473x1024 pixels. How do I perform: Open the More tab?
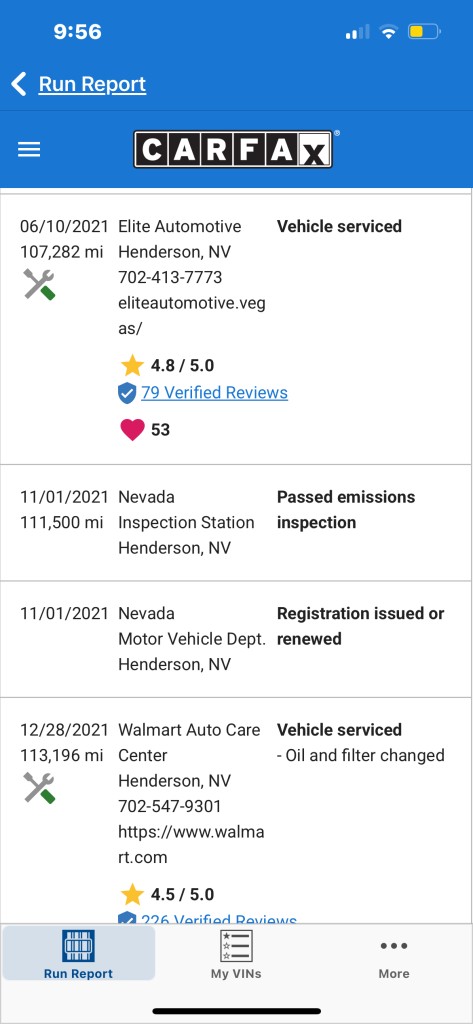click(x=394, y=955)
